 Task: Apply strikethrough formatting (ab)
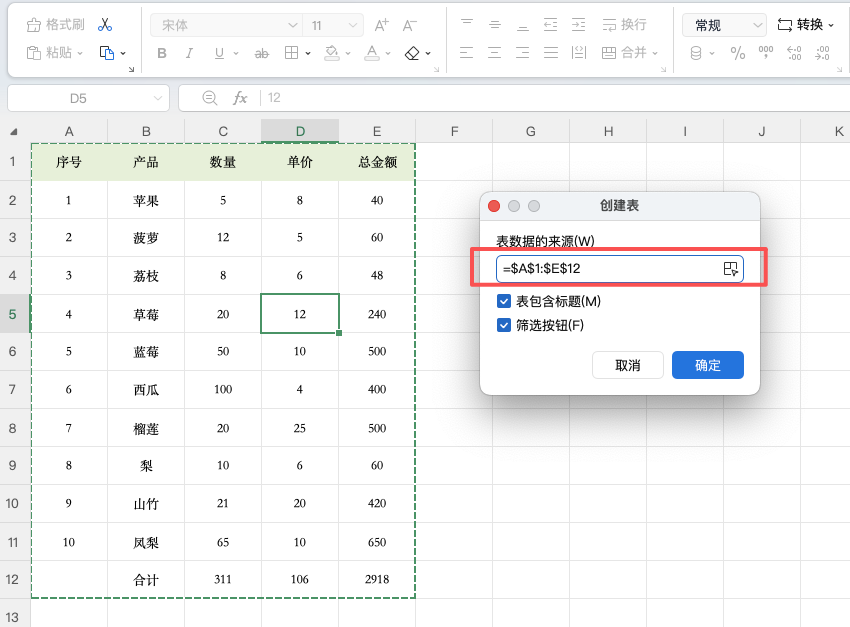262,53
